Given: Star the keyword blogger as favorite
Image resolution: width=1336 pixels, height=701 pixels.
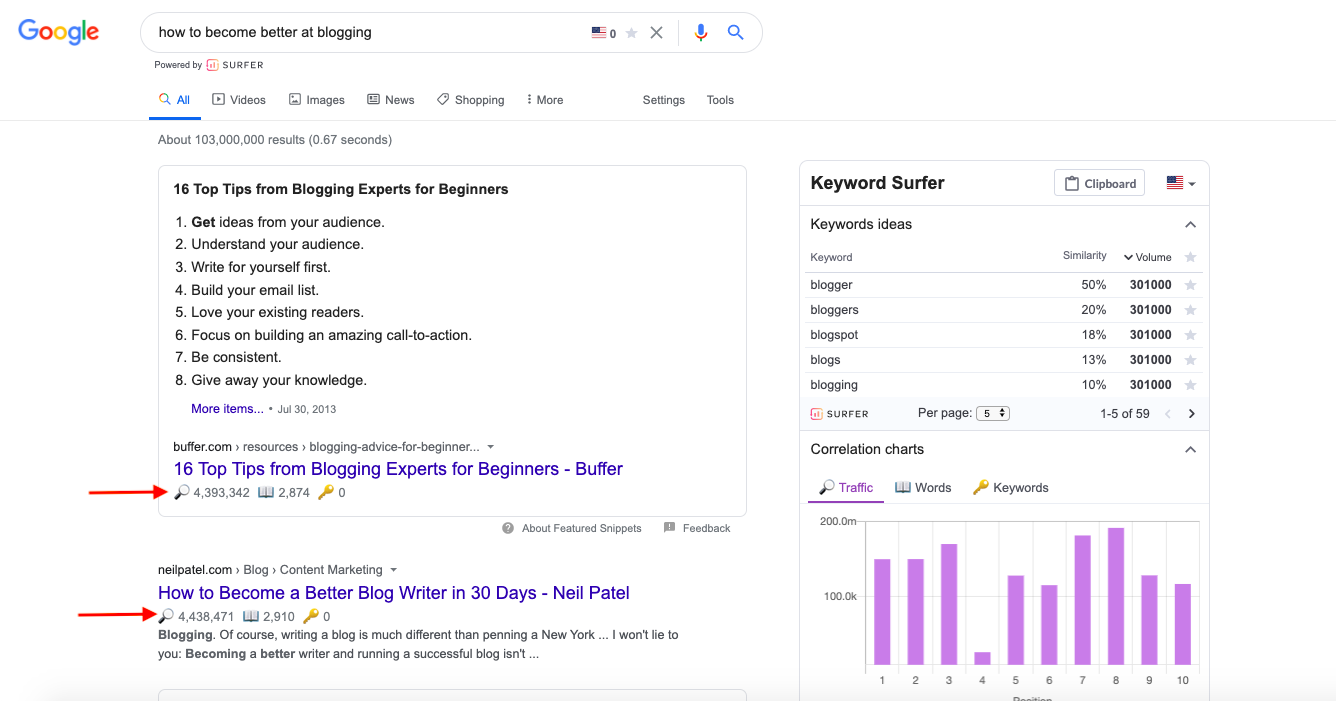Looking at the screenshot, I should [x=1190, y=284].
